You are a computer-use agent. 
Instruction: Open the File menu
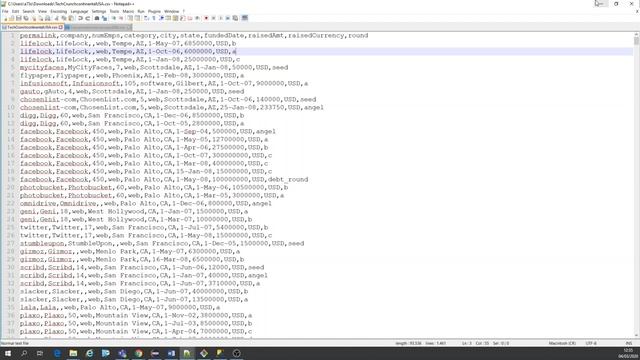[x=5, y=11]
